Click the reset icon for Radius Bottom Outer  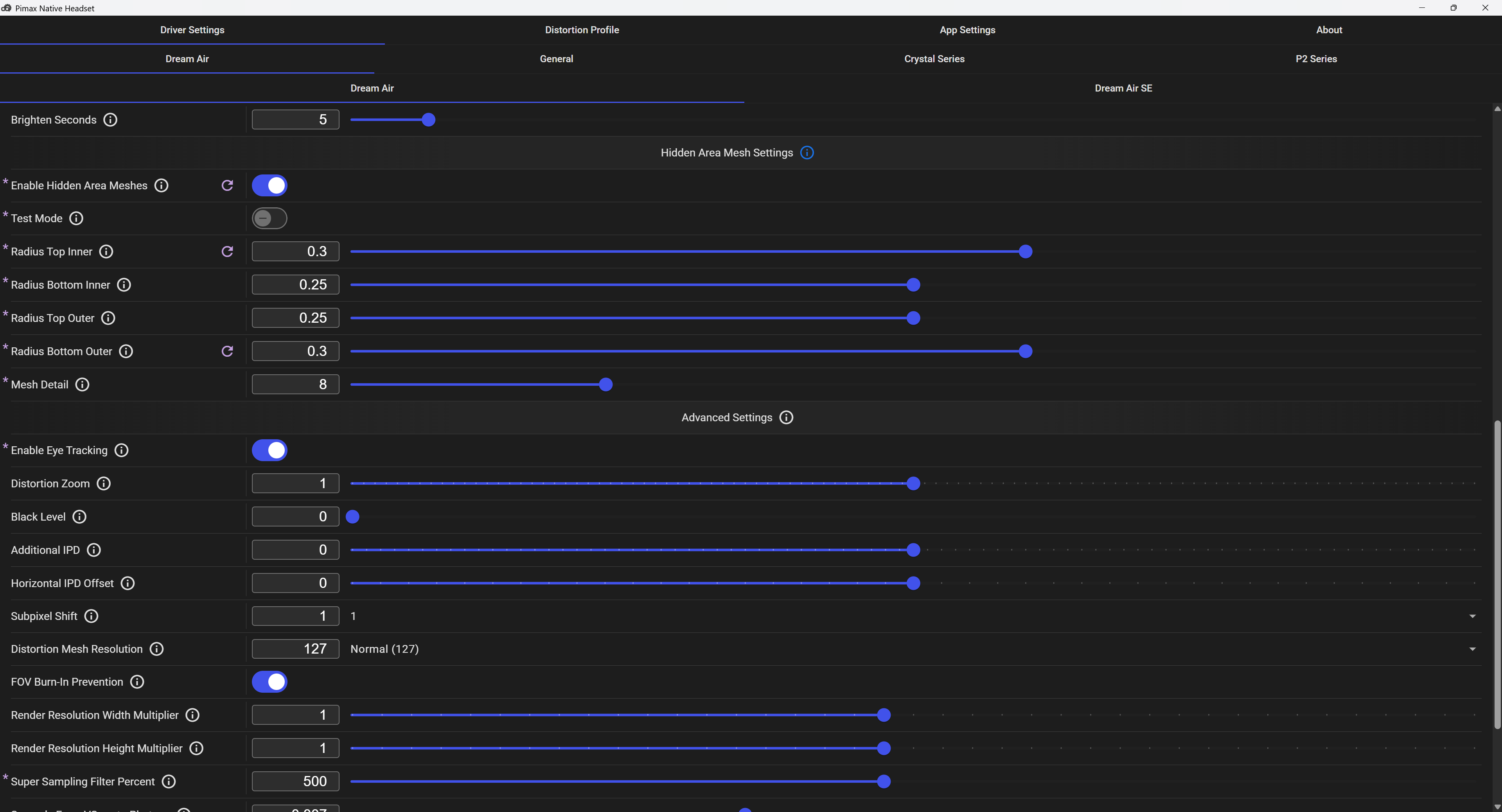(x=227, y=351)
